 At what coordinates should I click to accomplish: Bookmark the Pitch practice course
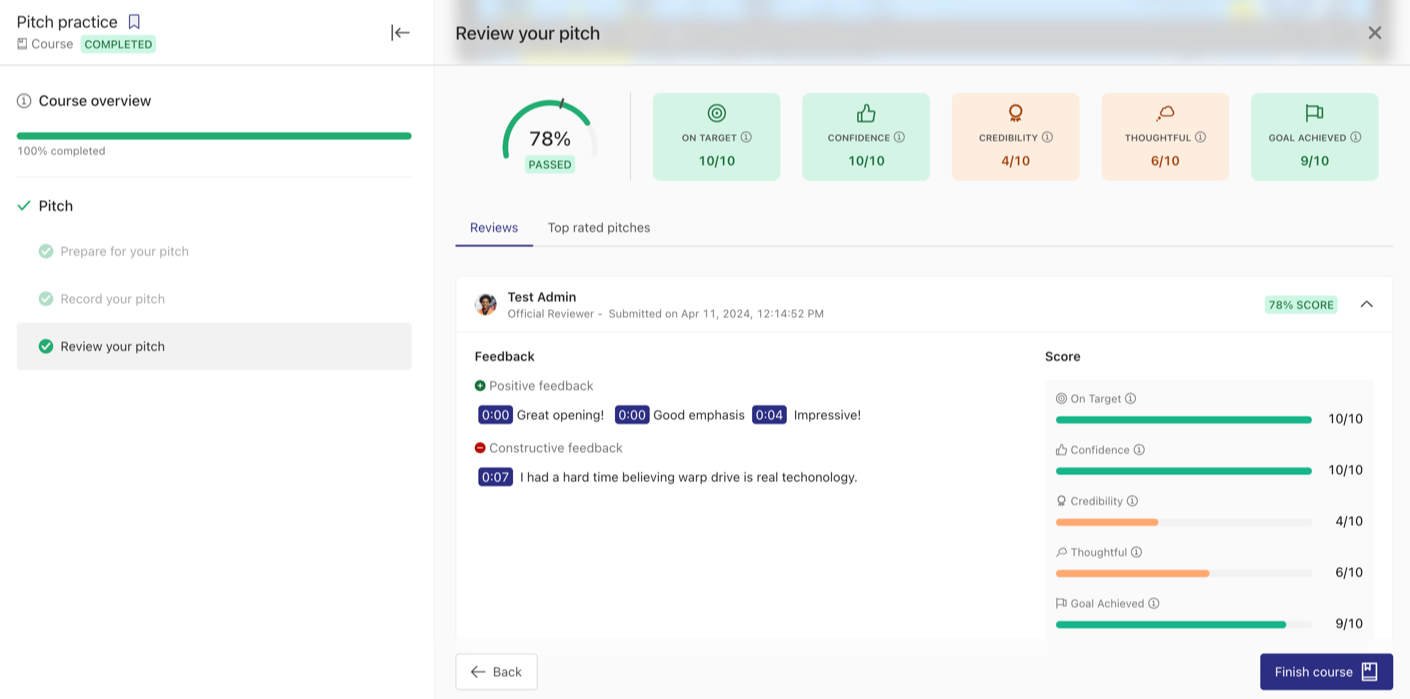click(x=134, y=22)
